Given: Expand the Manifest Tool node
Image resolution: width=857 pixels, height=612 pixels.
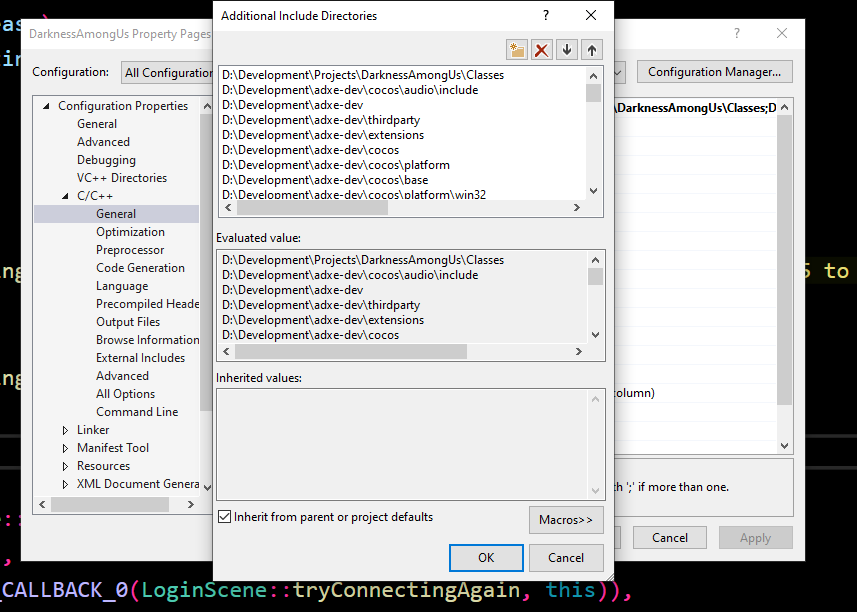Looking at the screenshot, I should [66, 449].
